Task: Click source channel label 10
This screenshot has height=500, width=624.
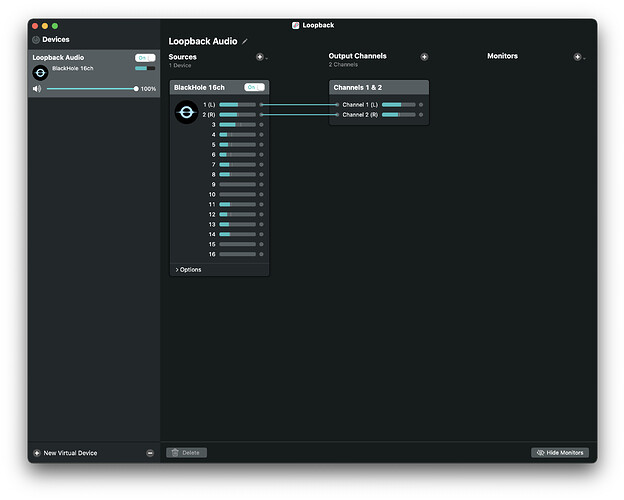Action: click(x=212, y=194)
